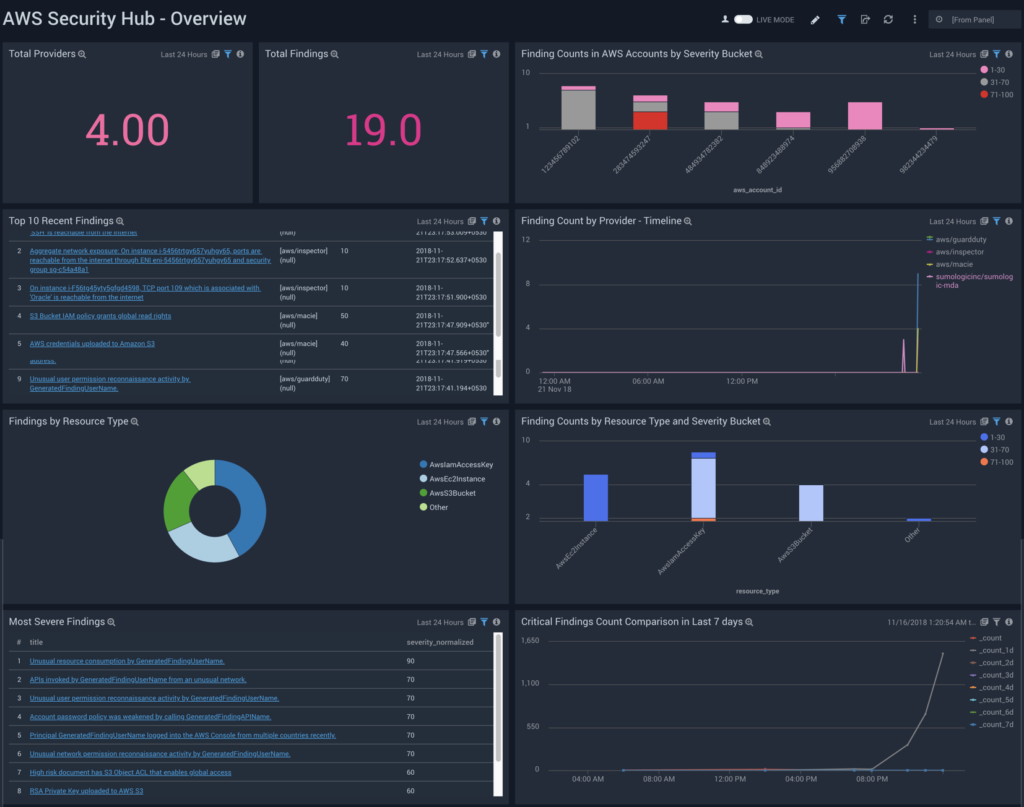
Task: Toggle AwsS3Bucket in the donut chart legend
Action: pyautogui.click(x=447, y=493)
